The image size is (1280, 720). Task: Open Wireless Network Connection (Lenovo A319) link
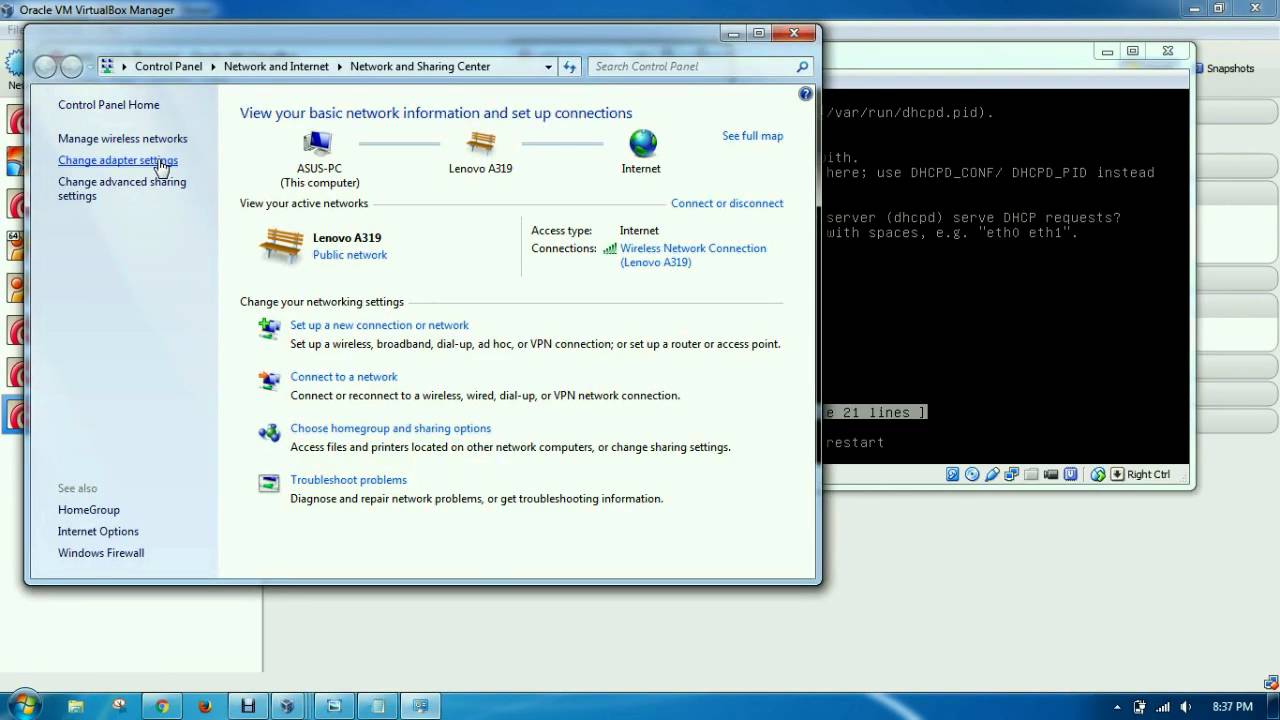pos(693,255)
